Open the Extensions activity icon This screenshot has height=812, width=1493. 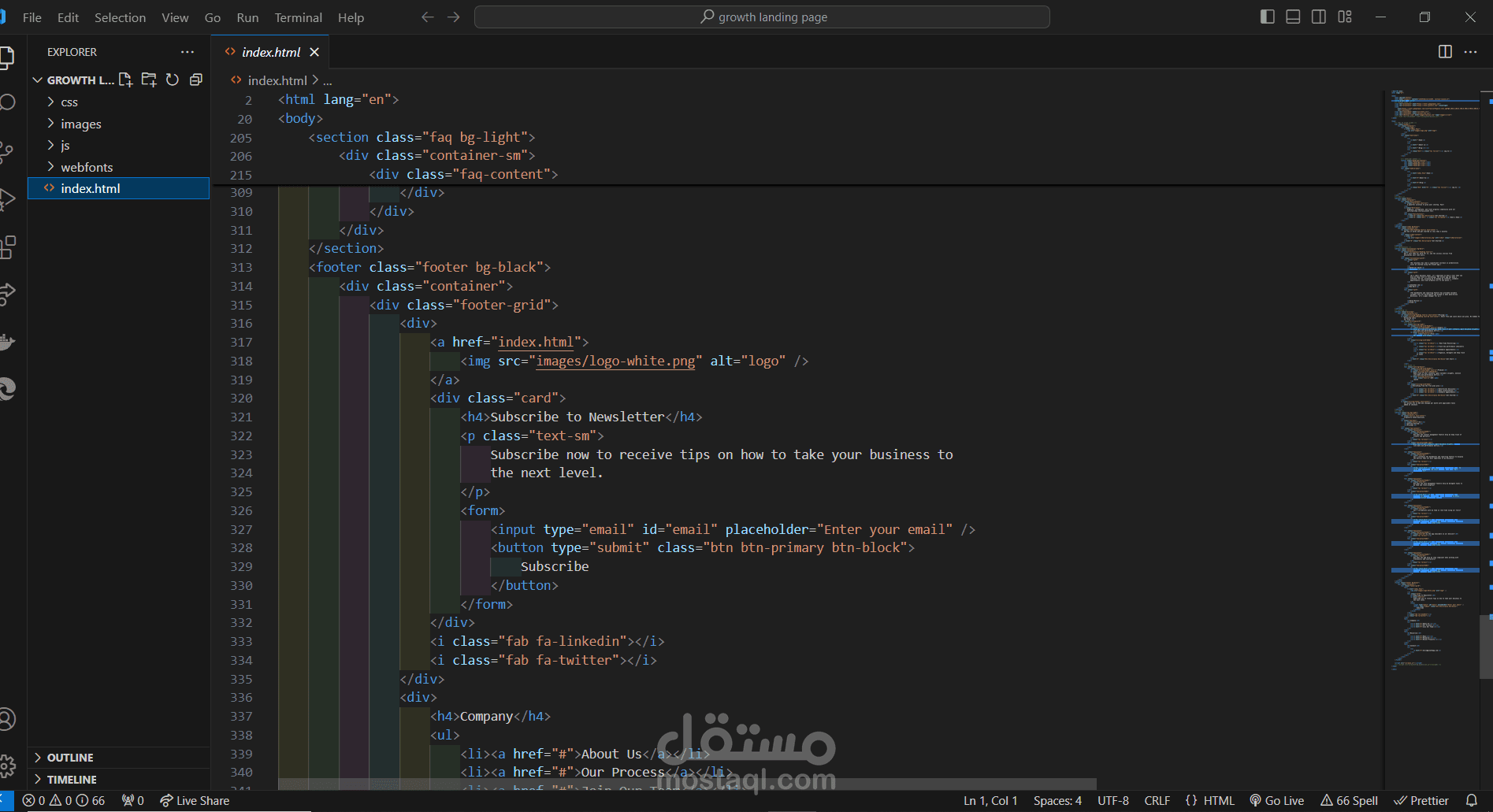6,247
